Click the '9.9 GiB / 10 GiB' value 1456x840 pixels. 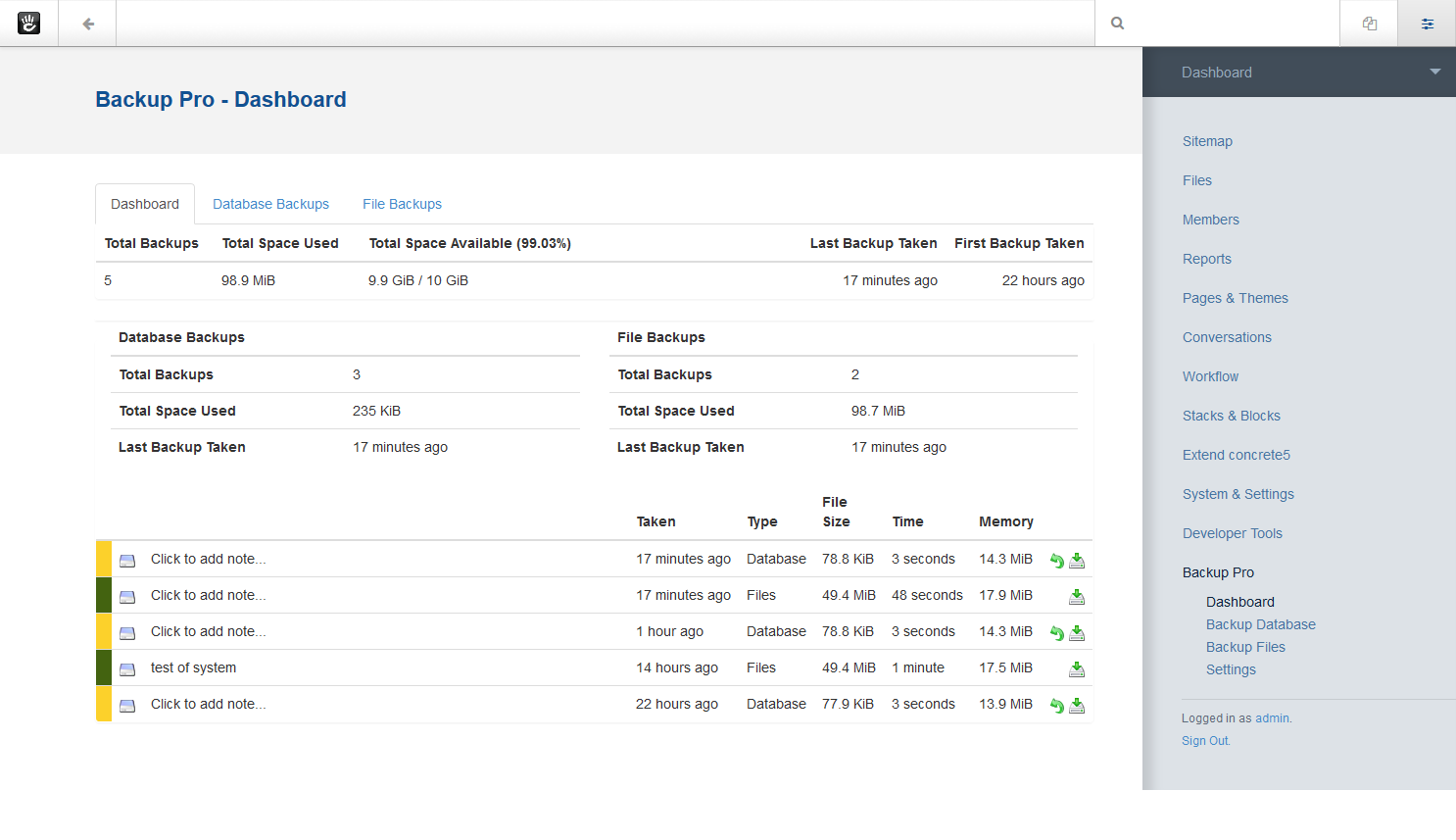418,280
